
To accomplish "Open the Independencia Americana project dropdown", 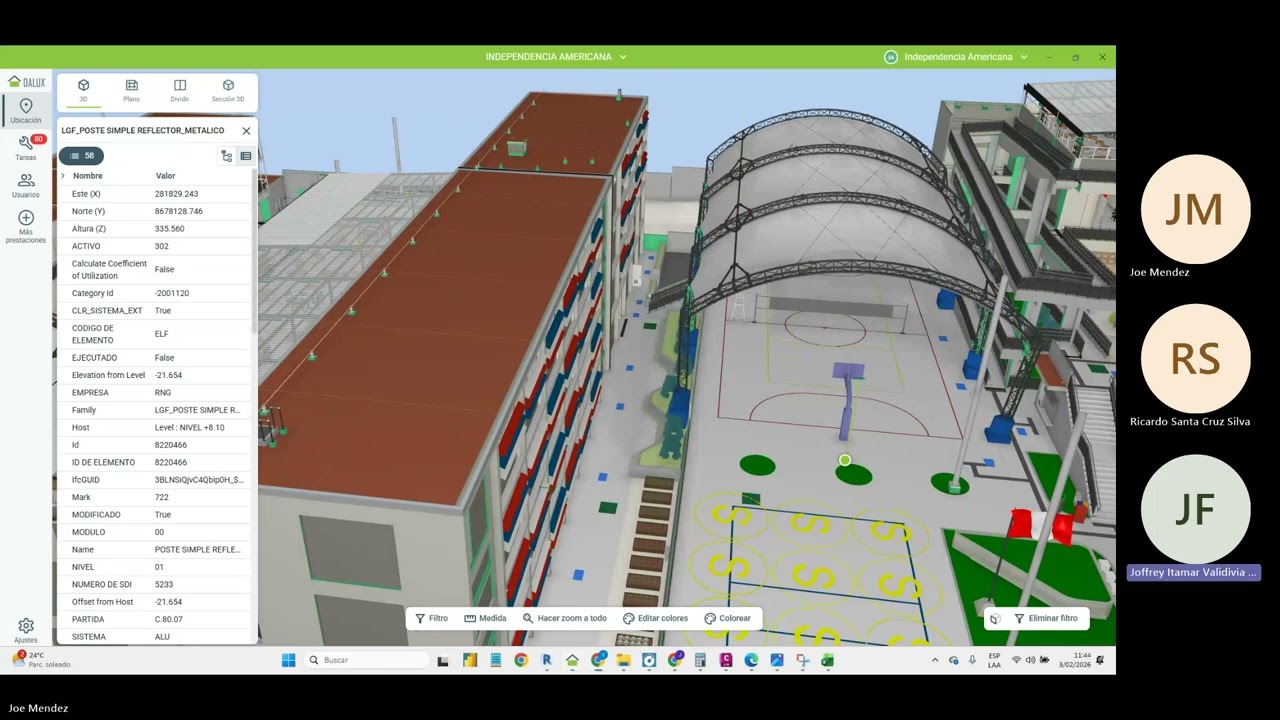I will 556,57.
